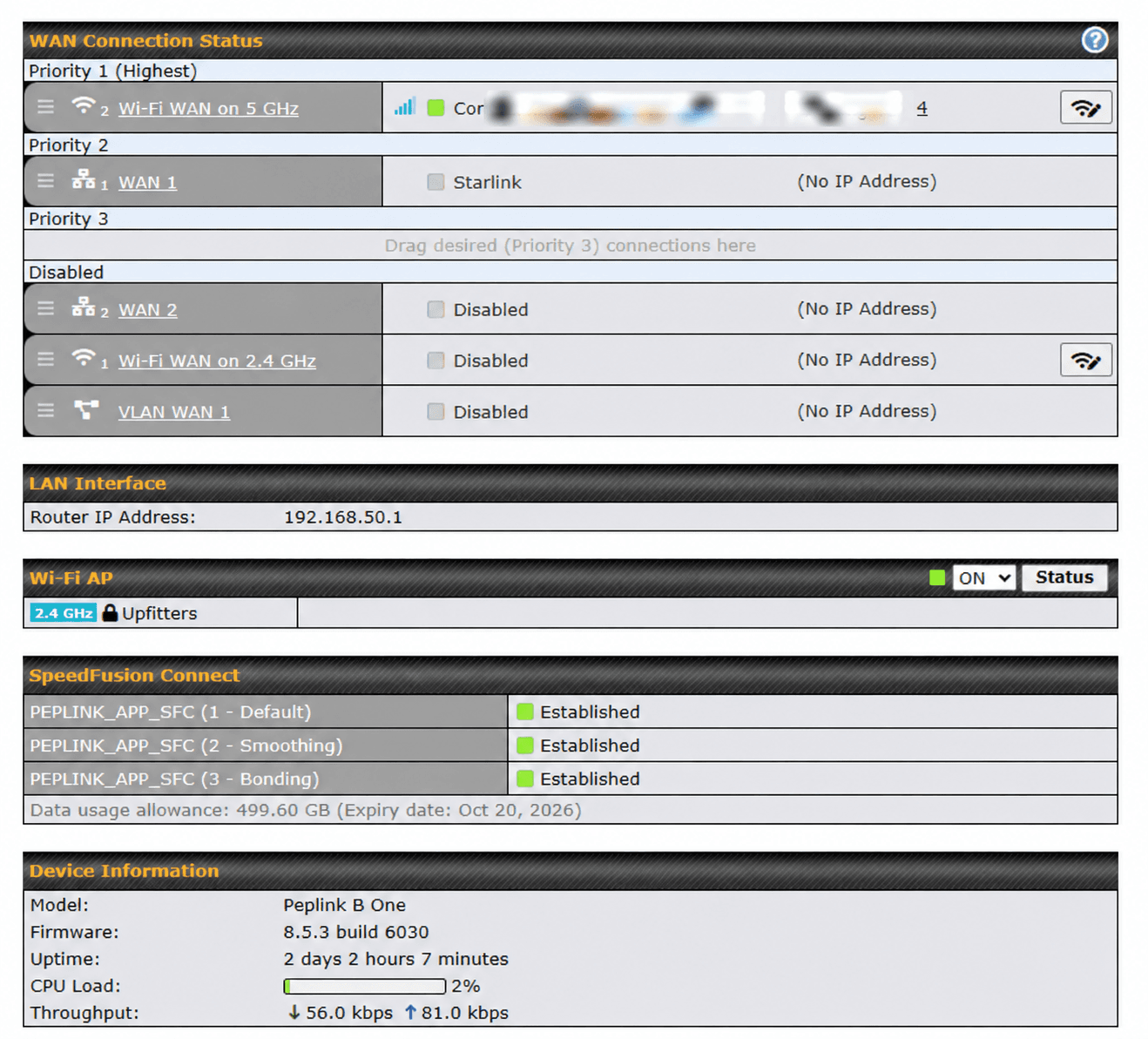Click the Priority 2 label
Screen dimensions: 1148x1039
click(x=68, y=145)
